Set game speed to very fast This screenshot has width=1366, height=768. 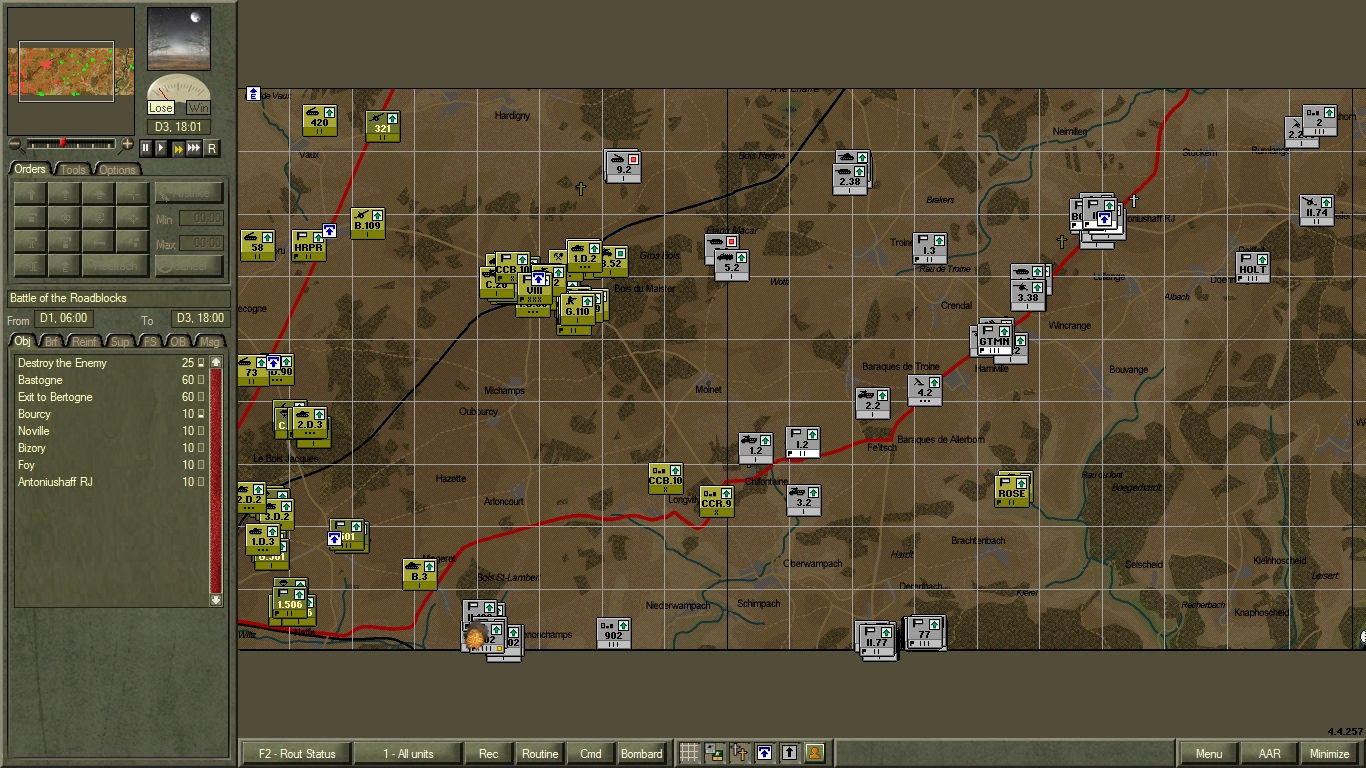point(194,148)
